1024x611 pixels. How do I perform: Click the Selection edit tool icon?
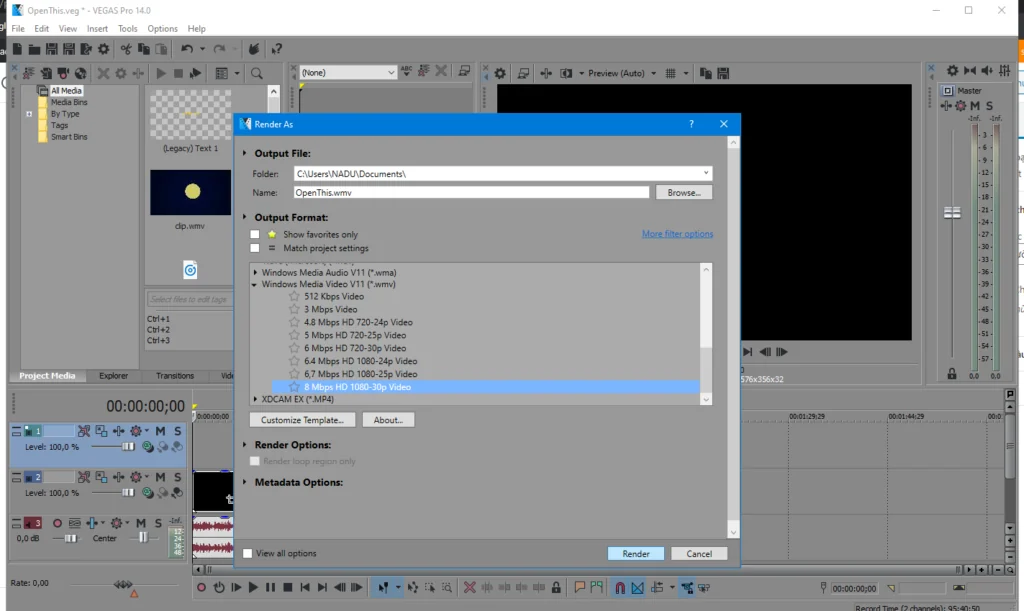pyautogui.click(x=430, y=588)
